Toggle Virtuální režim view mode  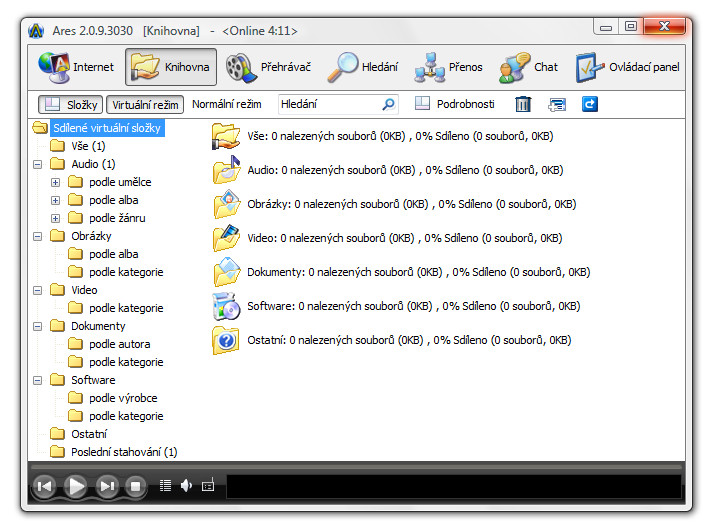[x=145, y=104]
